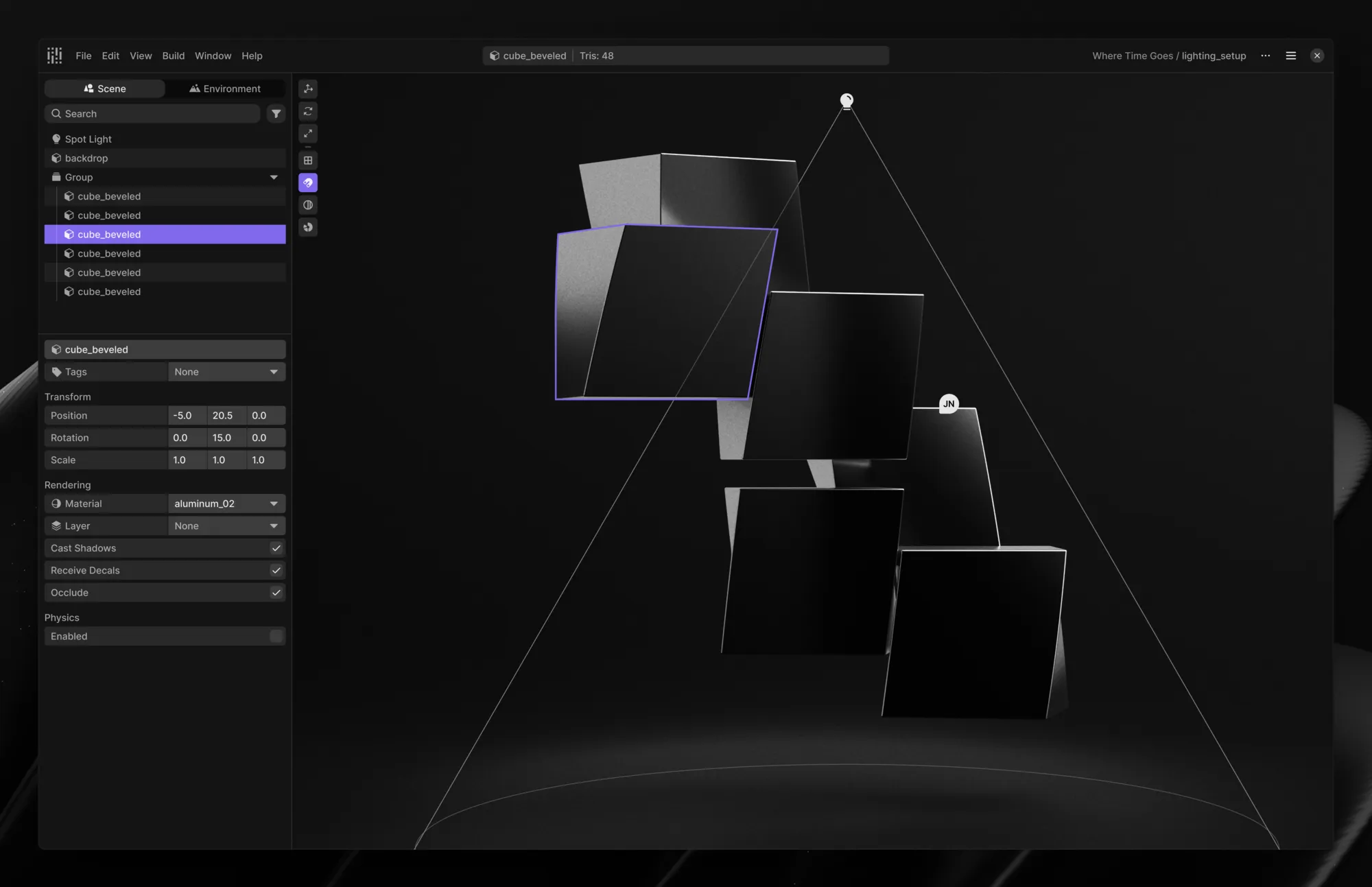Collapse the Group tree item arrow
1372x887 pixels.
(274, 177)
